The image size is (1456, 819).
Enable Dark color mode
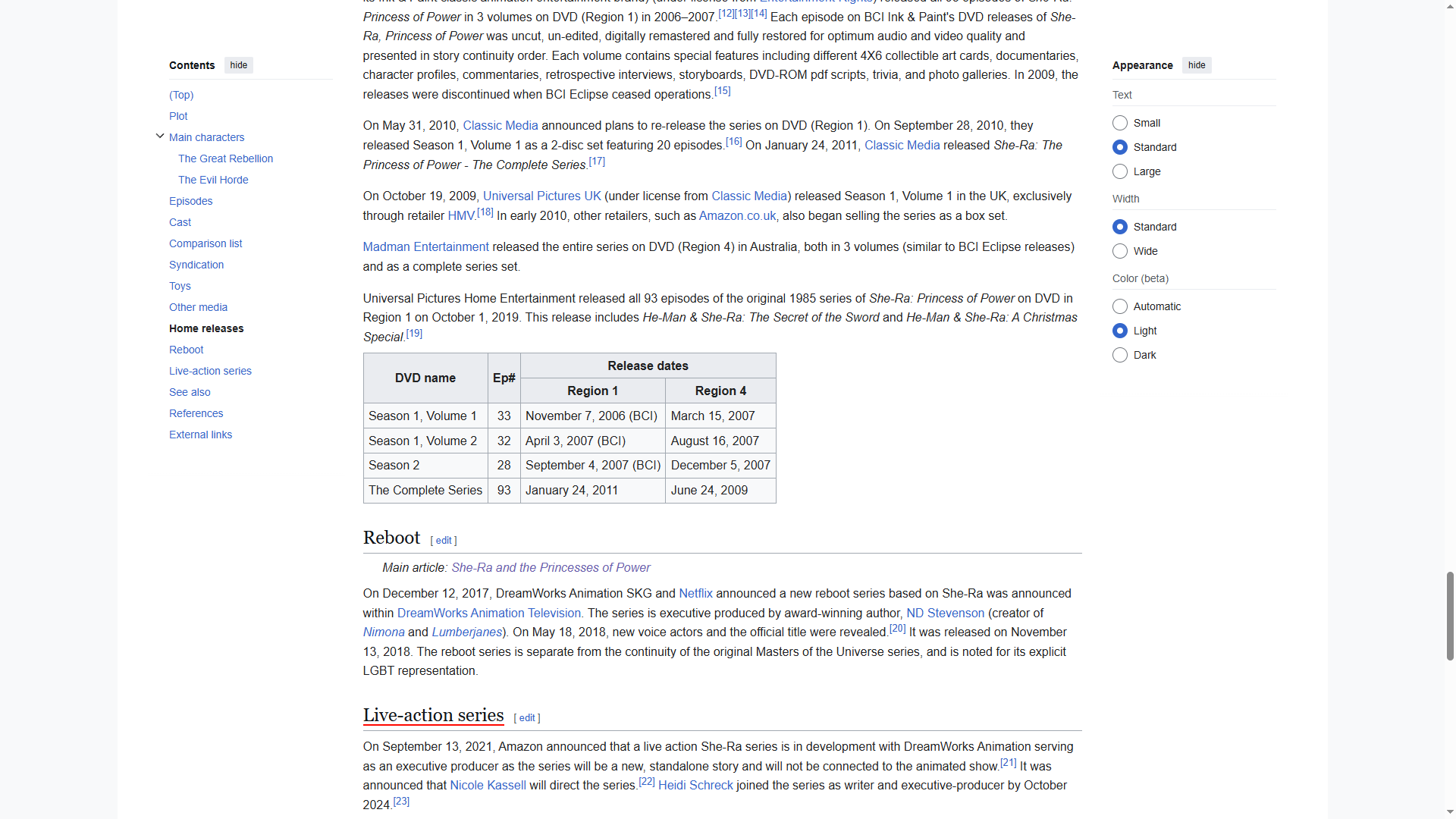tap(1120, 355)
